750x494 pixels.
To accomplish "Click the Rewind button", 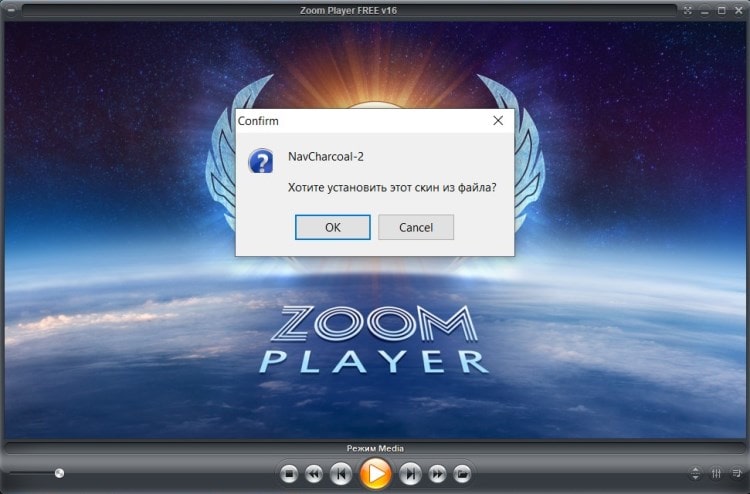I will click(314, 474).
